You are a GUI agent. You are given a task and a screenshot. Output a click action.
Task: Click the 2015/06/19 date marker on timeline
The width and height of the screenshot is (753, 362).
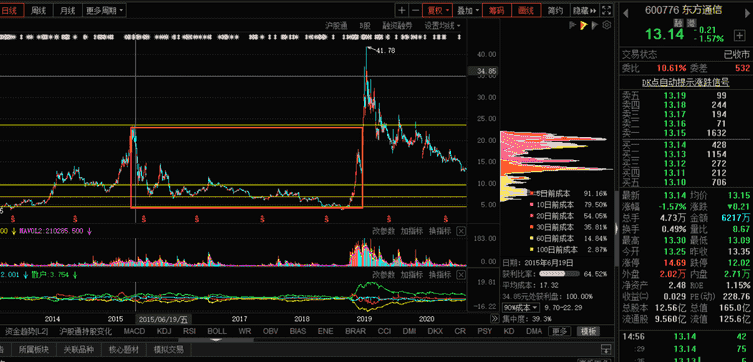[x=164, y=319]
